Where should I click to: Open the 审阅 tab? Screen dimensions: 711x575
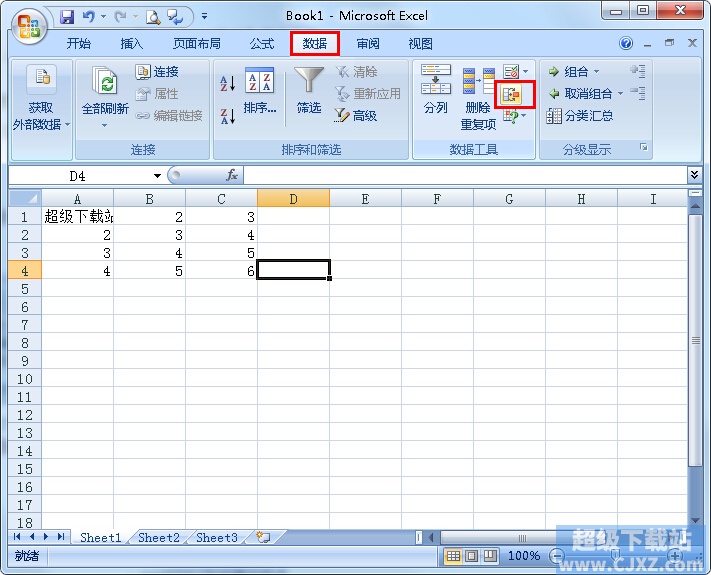[367, 44]
